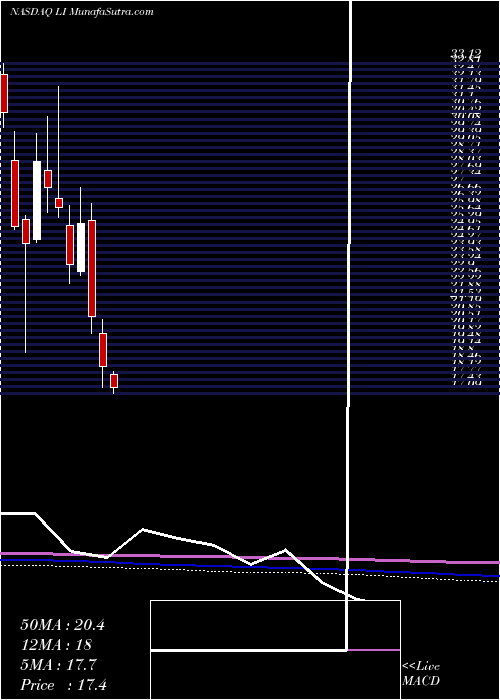500x700 pixels.
Task: Click the Price : 17.4 label
Action: point(63,685)
